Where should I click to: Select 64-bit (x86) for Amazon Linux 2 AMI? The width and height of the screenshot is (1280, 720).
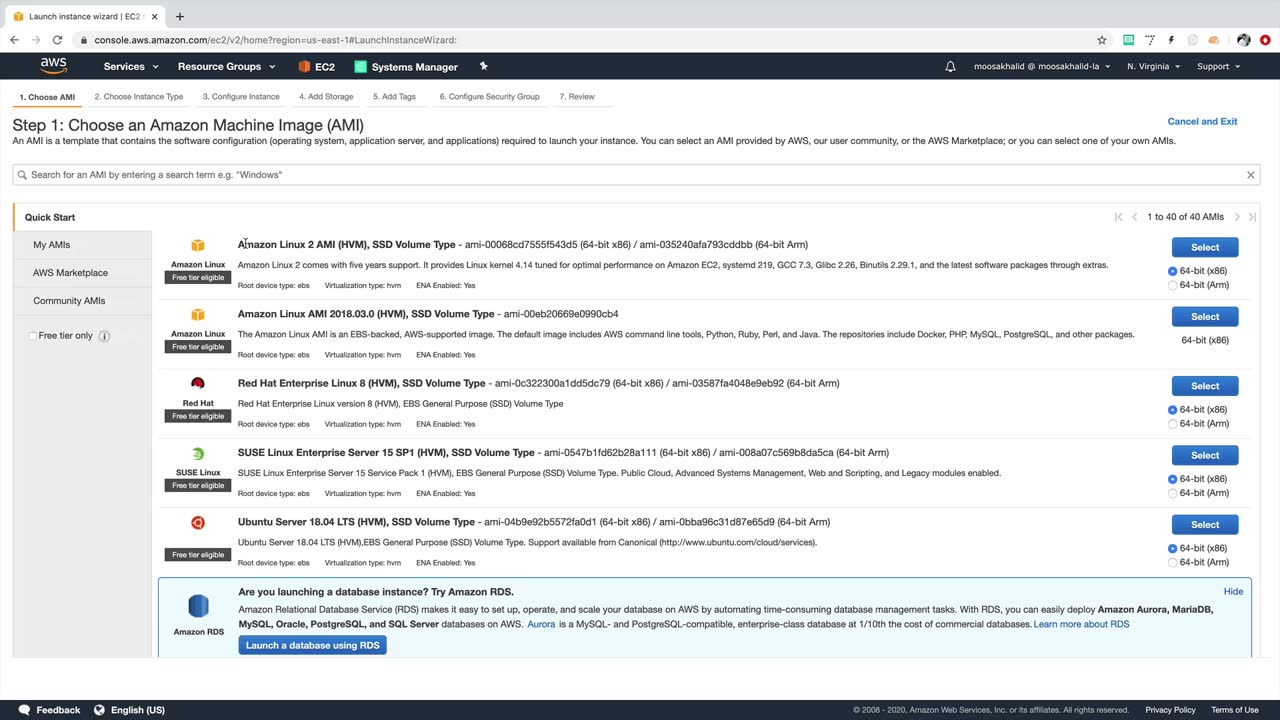1173,271
